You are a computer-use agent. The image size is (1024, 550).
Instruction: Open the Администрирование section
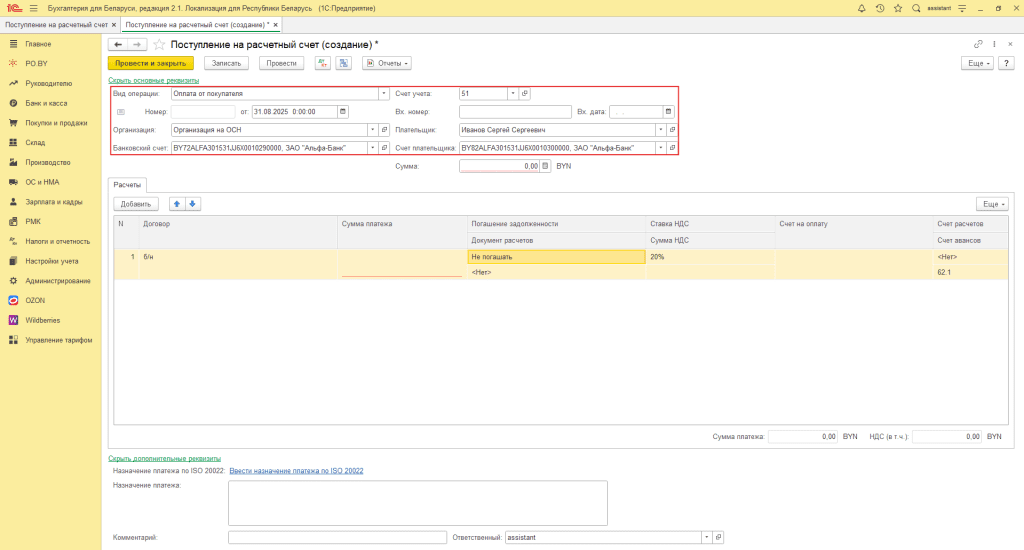tap(57, 281)
